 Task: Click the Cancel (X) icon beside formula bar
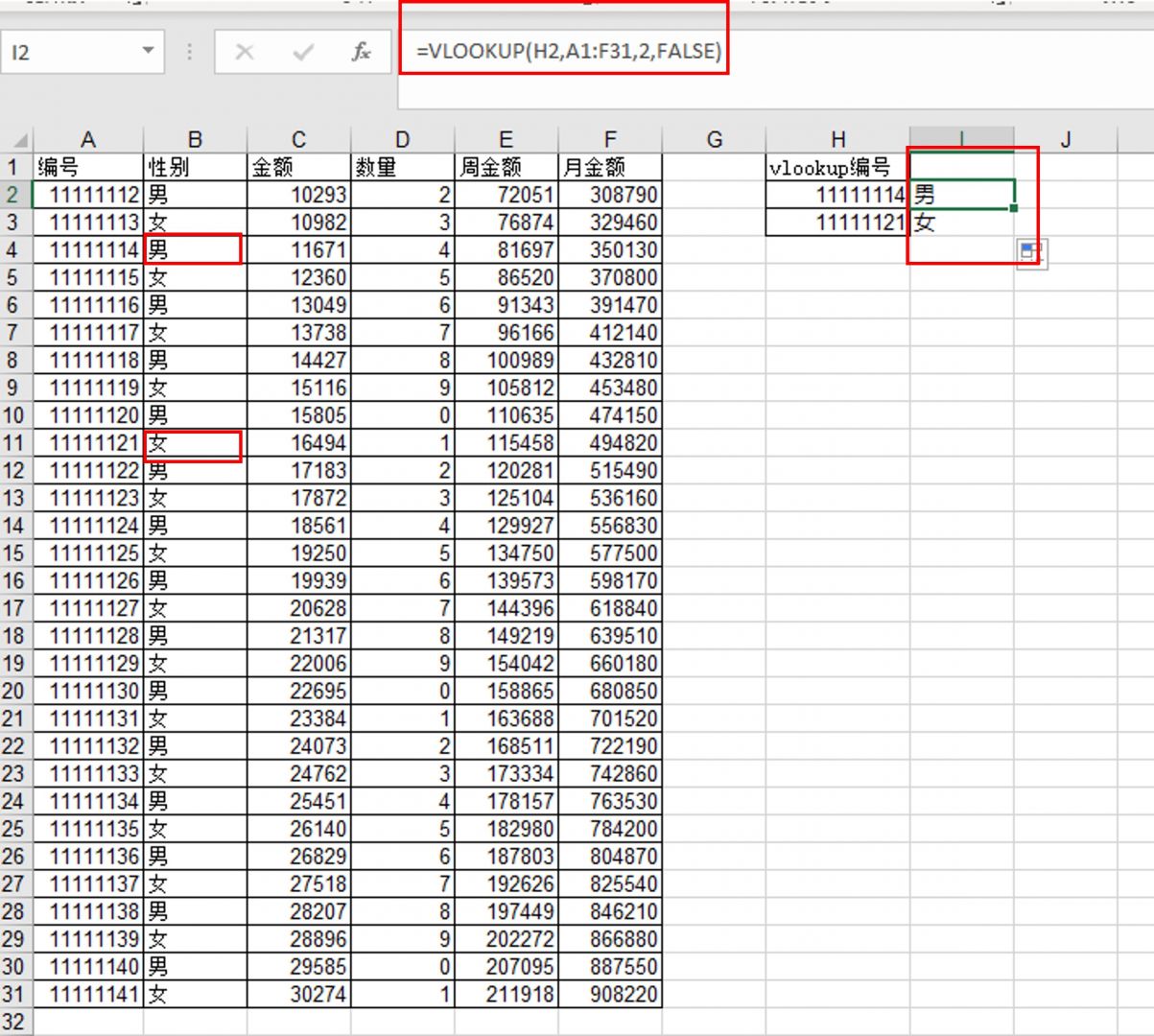(x=246, y=53)
